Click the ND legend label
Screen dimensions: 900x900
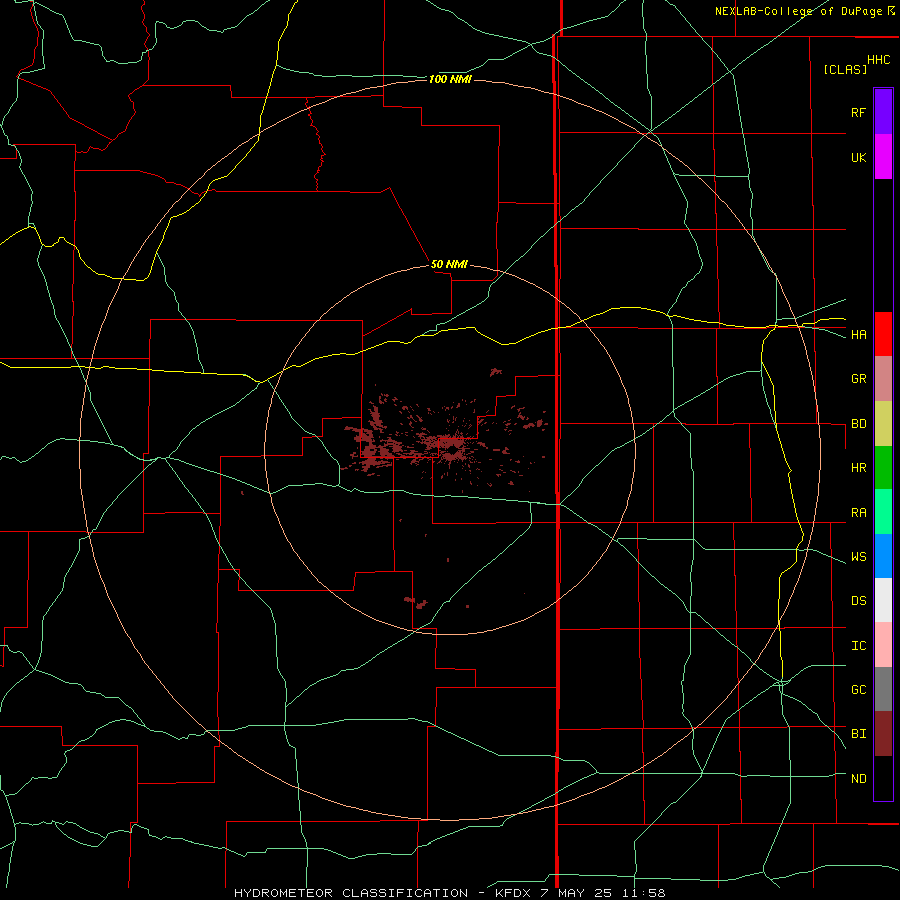[858, 779]
